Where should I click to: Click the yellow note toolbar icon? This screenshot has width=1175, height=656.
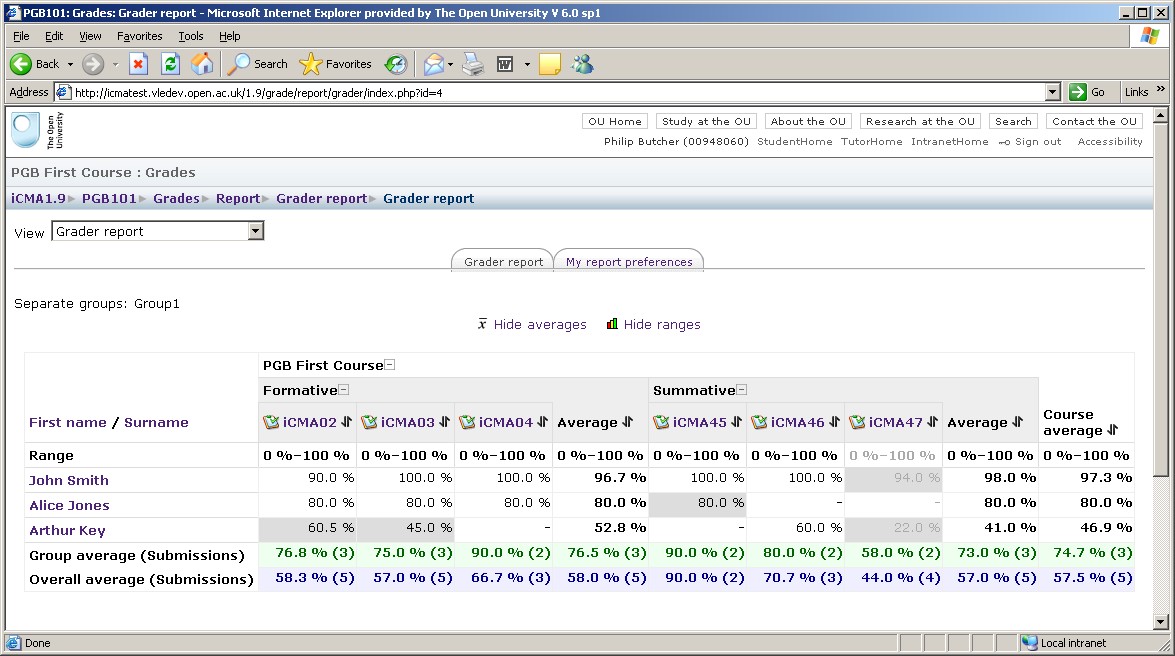coord(549,64)
